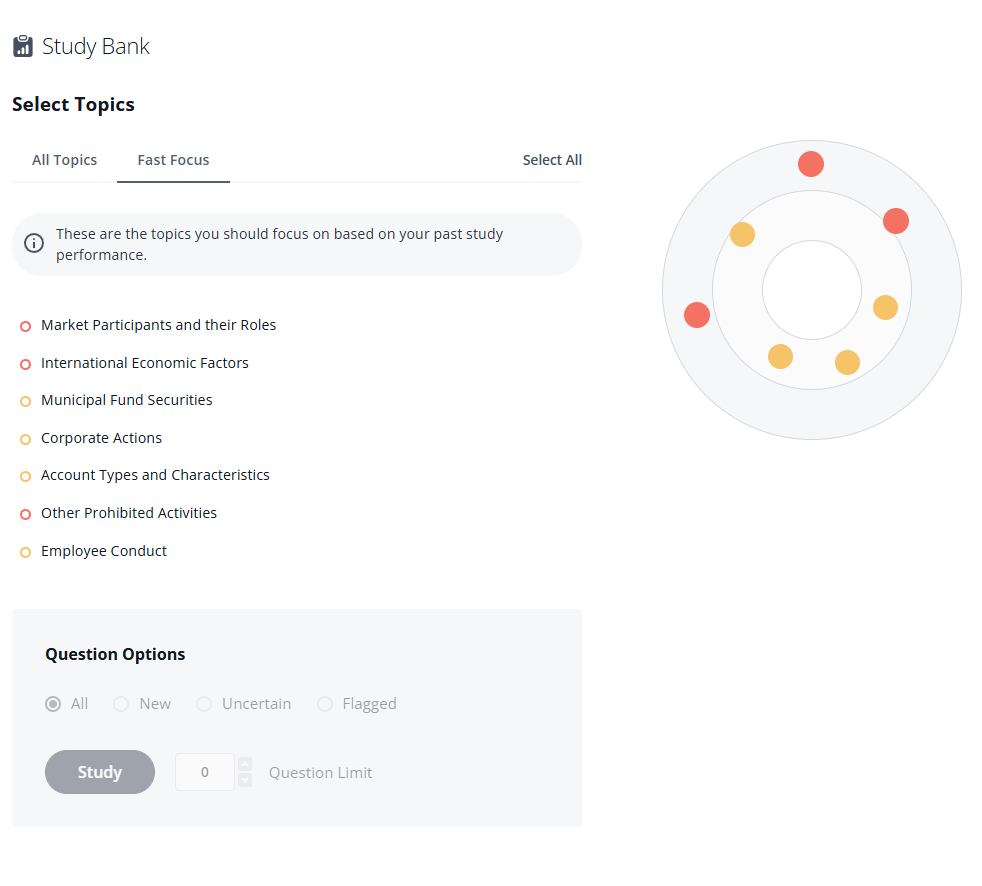Viewport: 982px width, 886px height.
Task: Click the info icon in the notice banner
Action: [34, 244]
